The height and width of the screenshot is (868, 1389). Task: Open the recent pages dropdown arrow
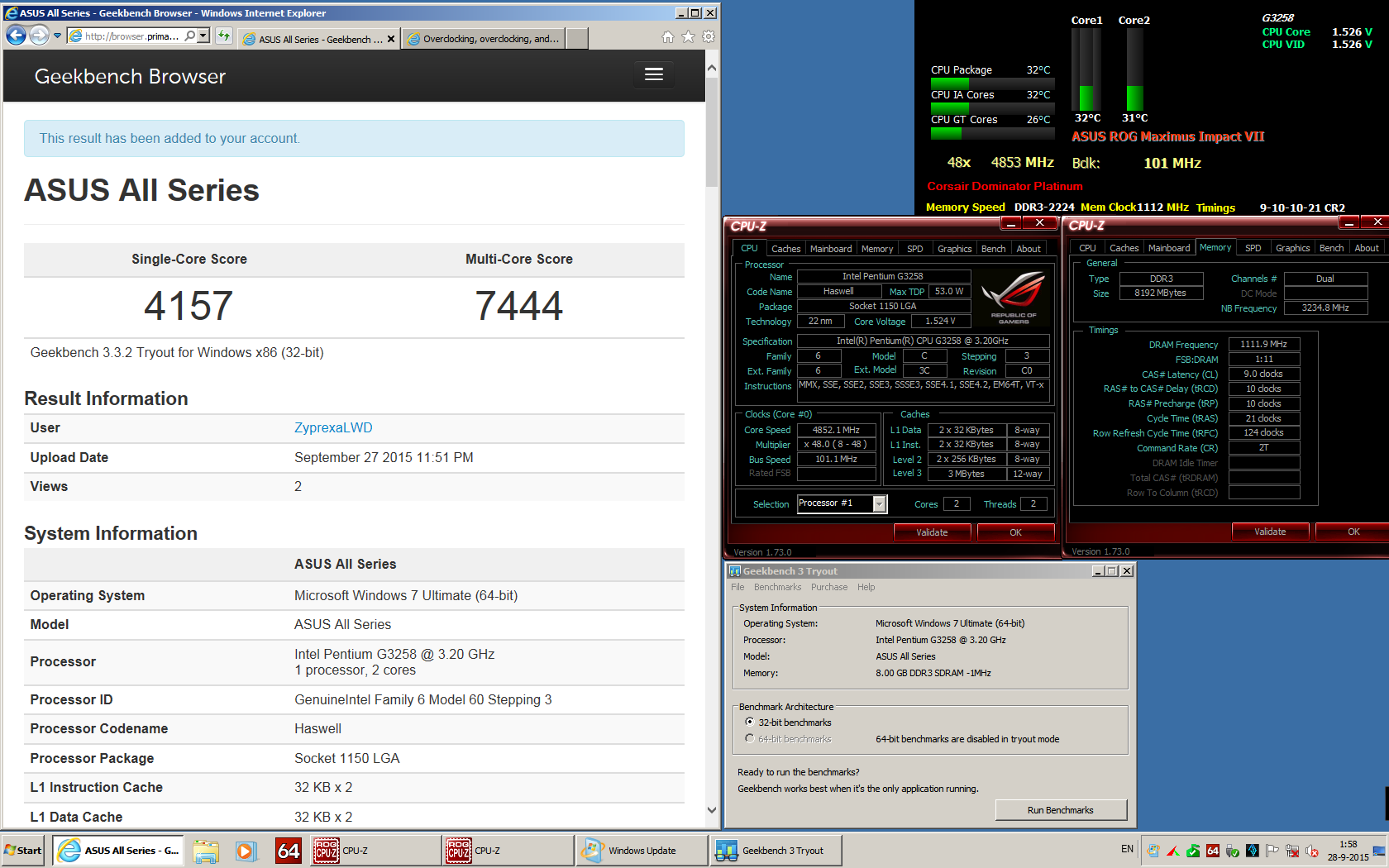[57, 36]
